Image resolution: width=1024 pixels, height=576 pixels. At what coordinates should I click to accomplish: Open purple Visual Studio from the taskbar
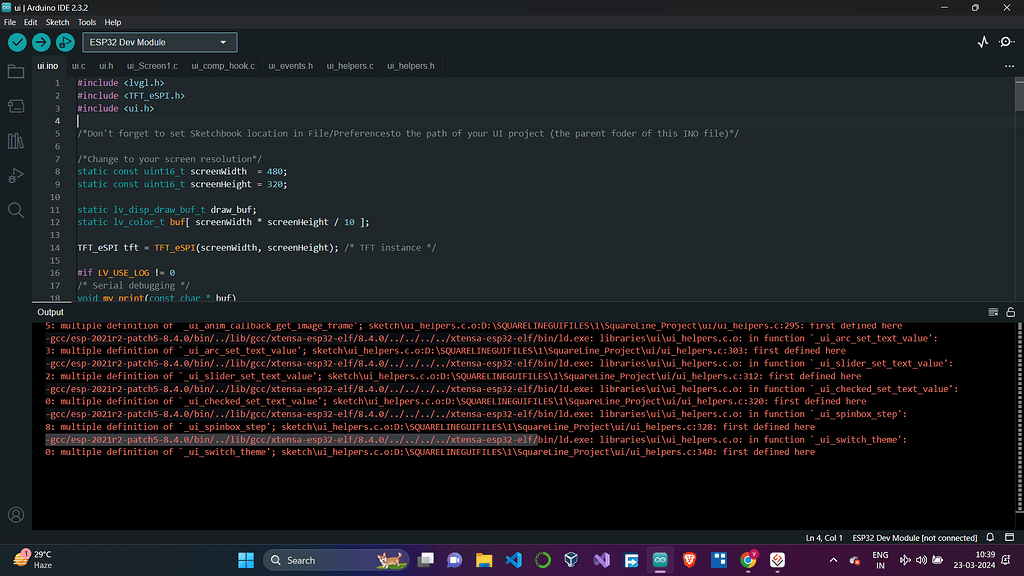601,560
